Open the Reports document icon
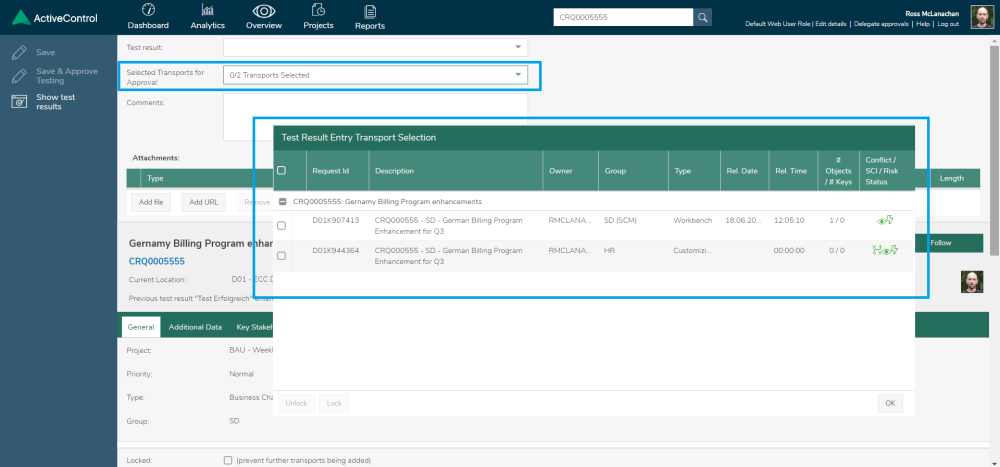Viewport: 1000px width, 467px height. [369, 11]
